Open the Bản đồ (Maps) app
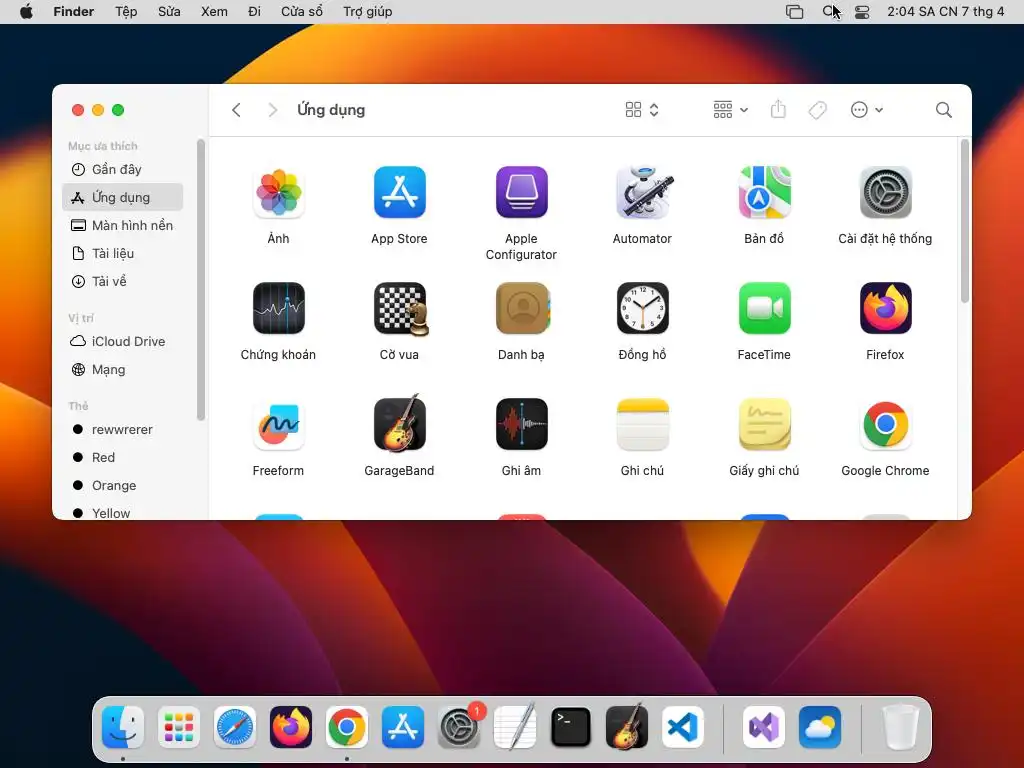1024x768 pixels. 764,193
